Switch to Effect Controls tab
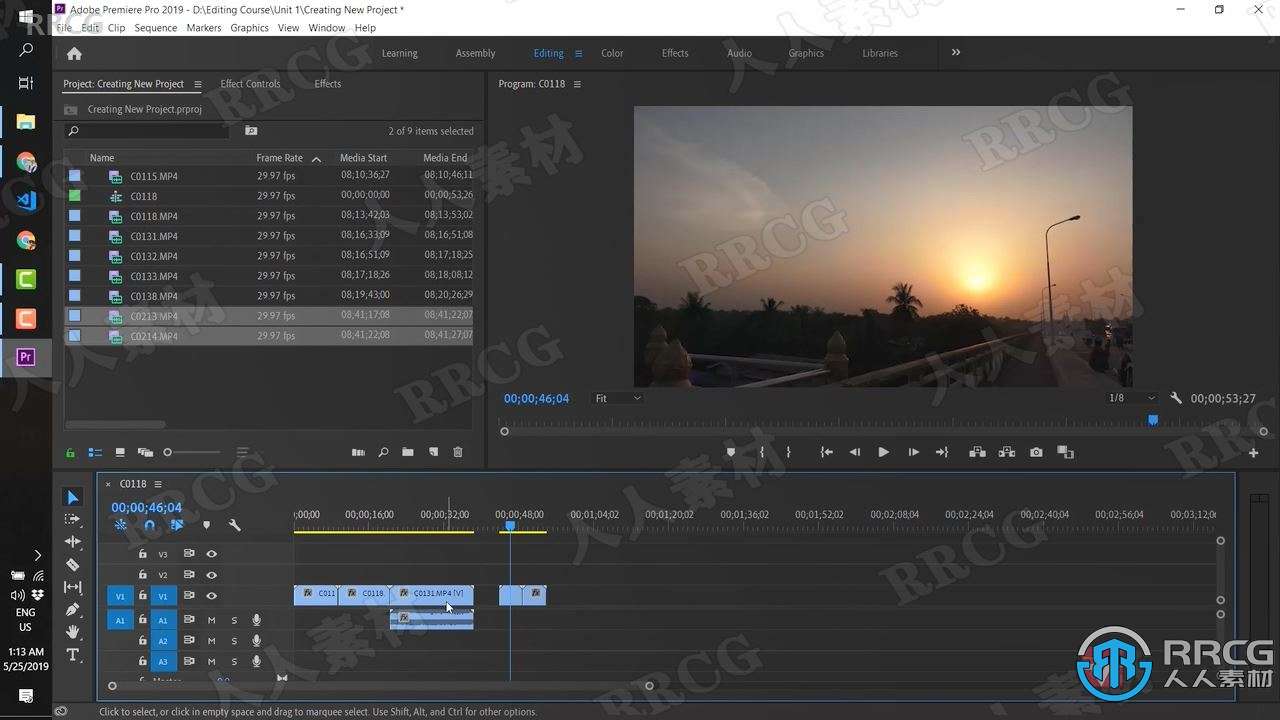Image resolution: width=1280 pixels, height=720 pixels. pyautogui.click(x=250, y=84)
